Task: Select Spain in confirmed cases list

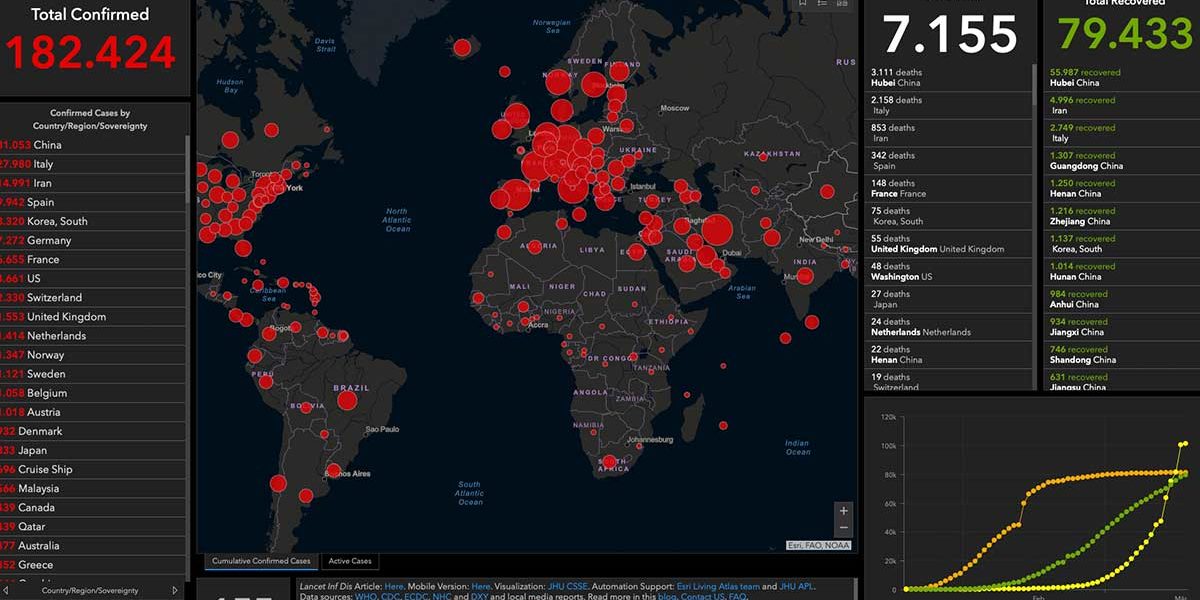Action: pos(93,202)
